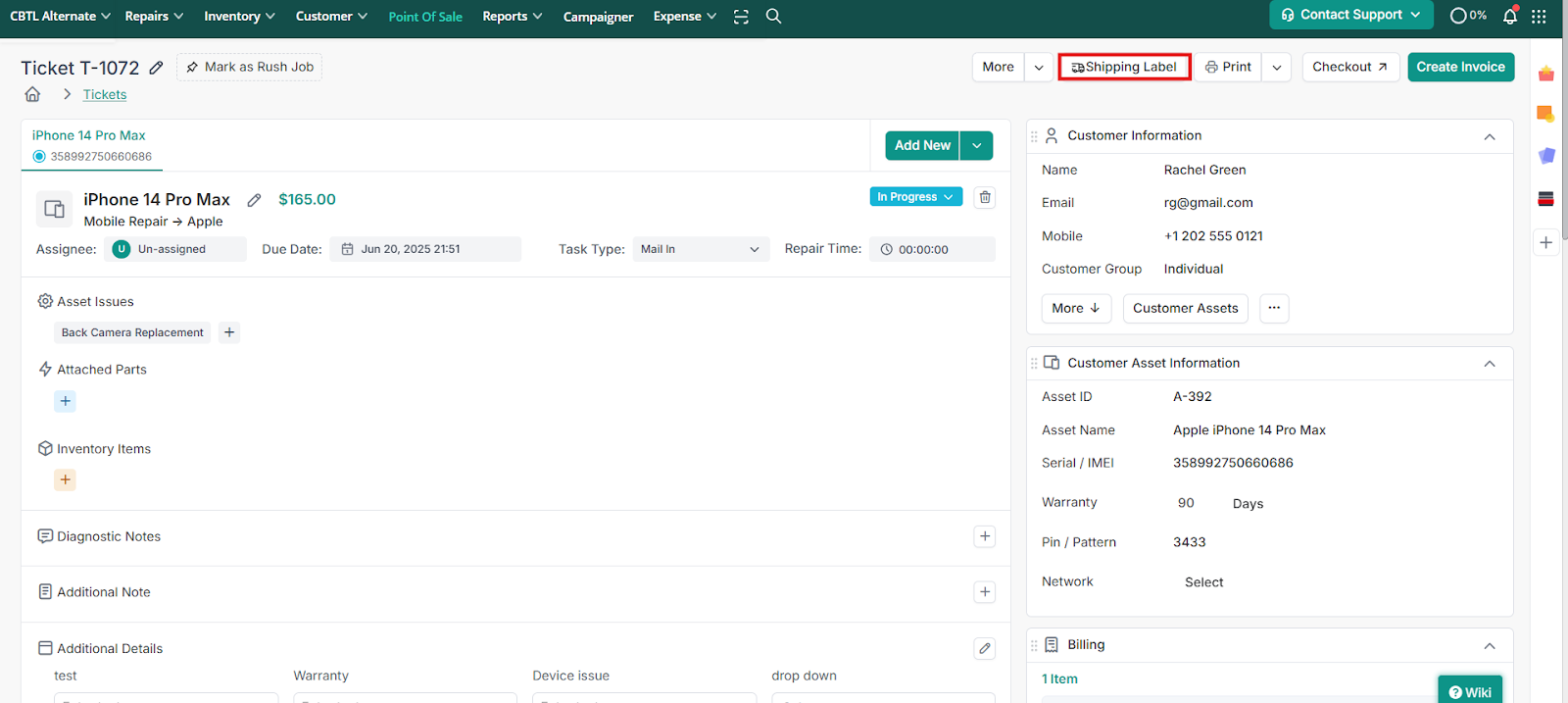Open the Reports menu

point(512,17)
